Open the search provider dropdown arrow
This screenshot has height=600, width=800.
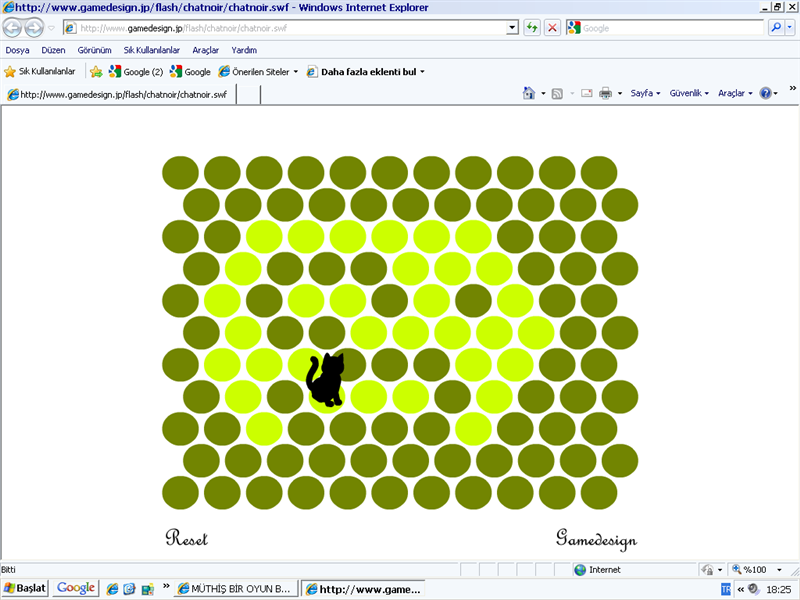790,28
